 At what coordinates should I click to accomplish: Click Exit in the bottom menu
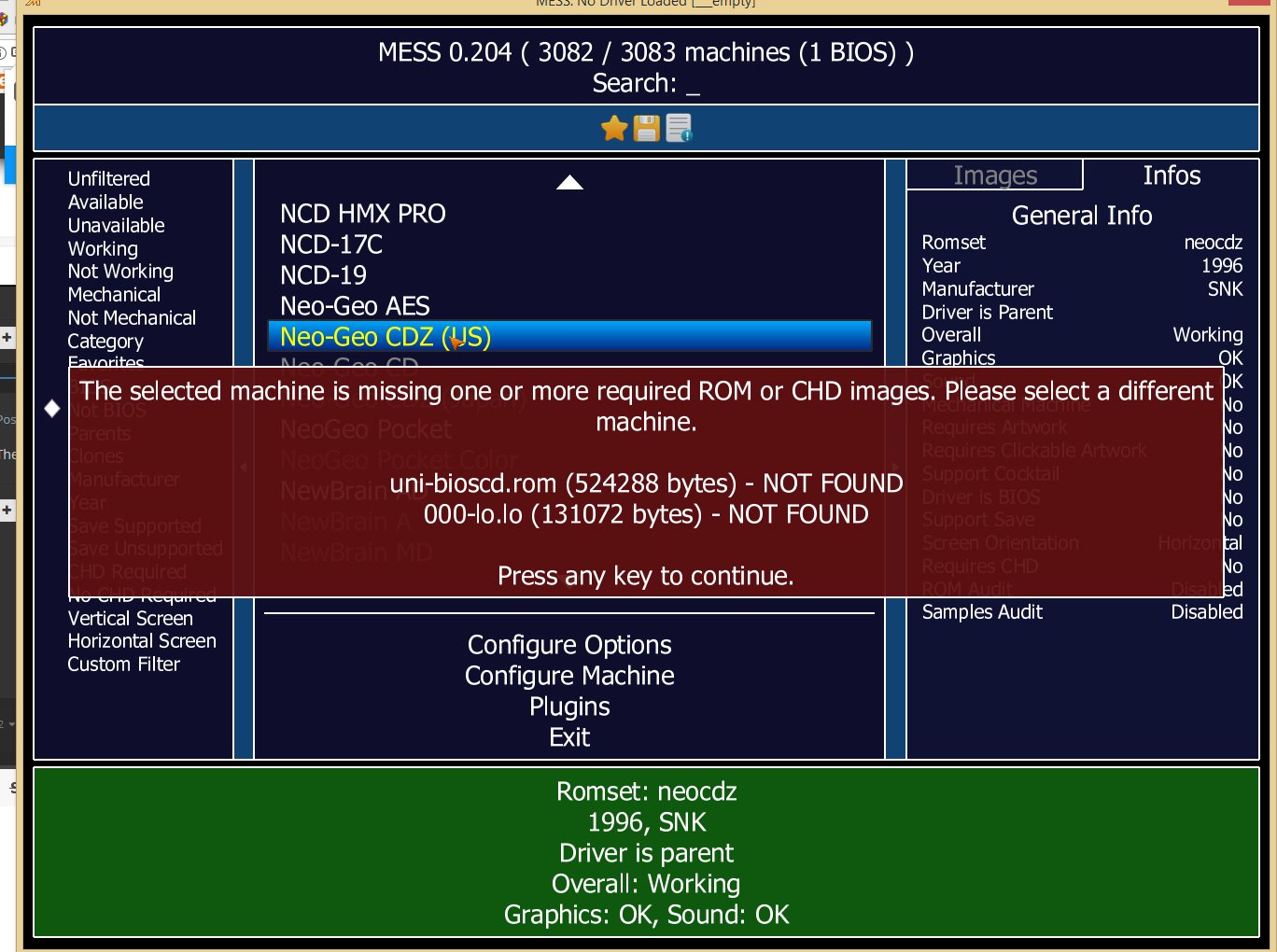coord(569,737)
